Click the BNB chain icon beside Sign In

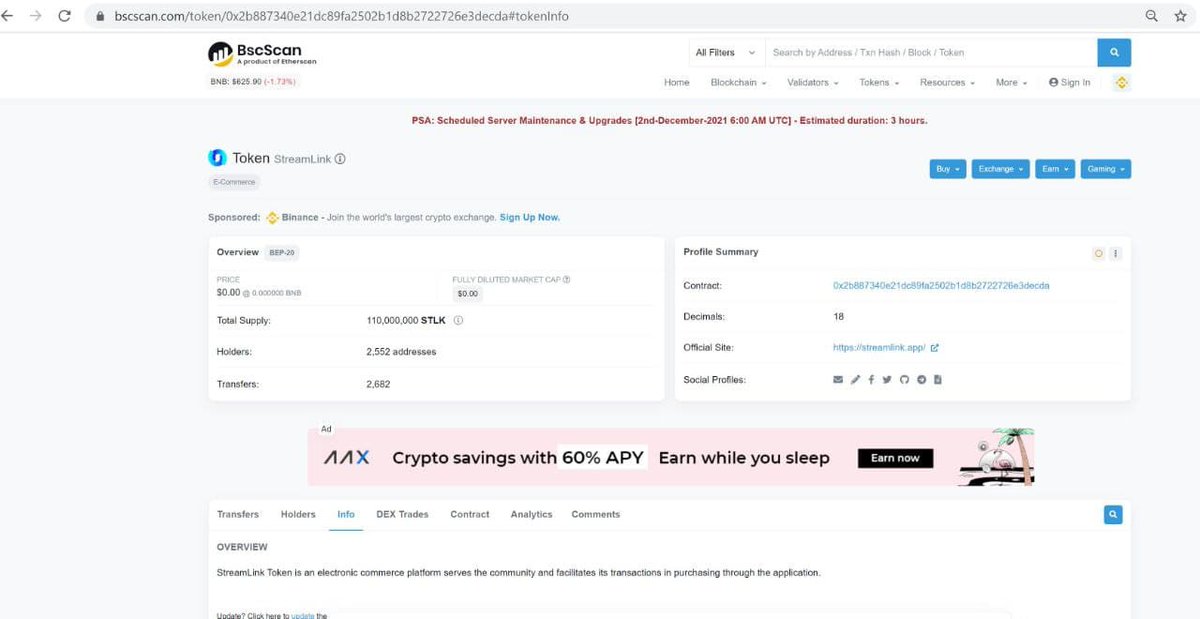point(1121,83)
